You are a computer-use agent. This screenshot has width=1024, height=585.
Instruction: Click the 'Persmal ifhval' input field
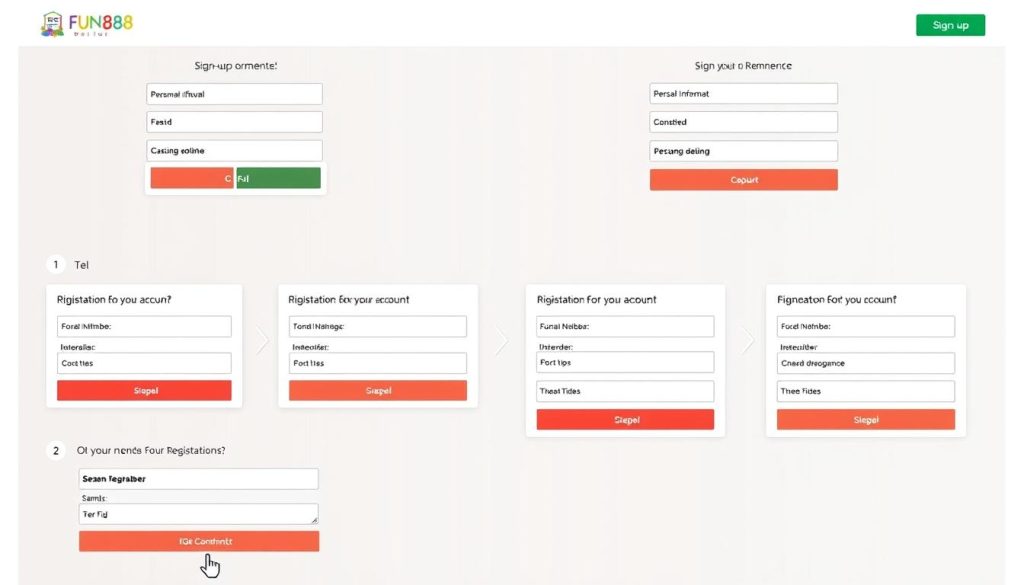(234, 94)
